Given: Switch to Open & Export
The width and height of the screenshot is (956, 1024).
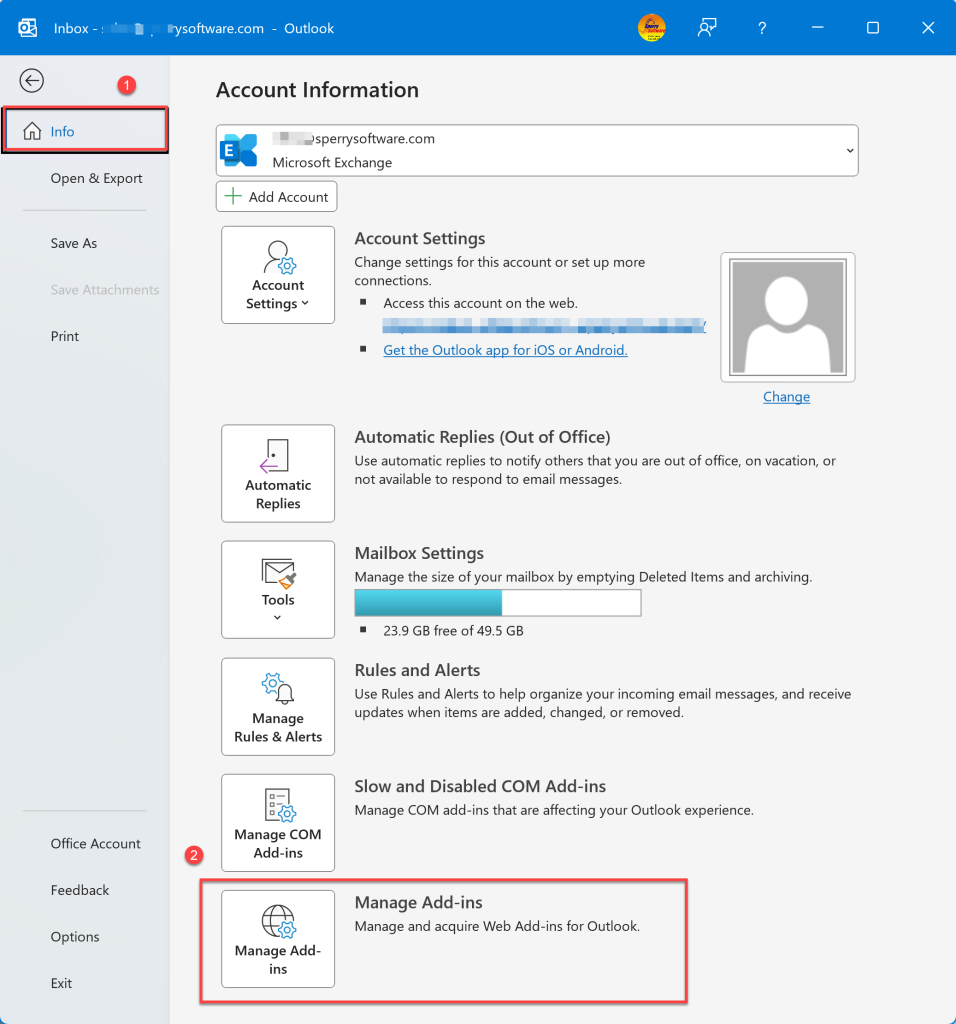Looking at the screenshot, I should (x=96, y=177).
